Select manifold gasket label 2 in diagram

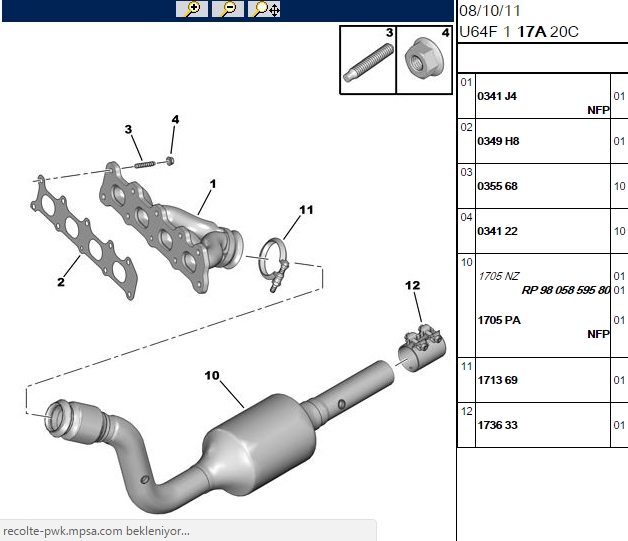[x=60, y=282]
